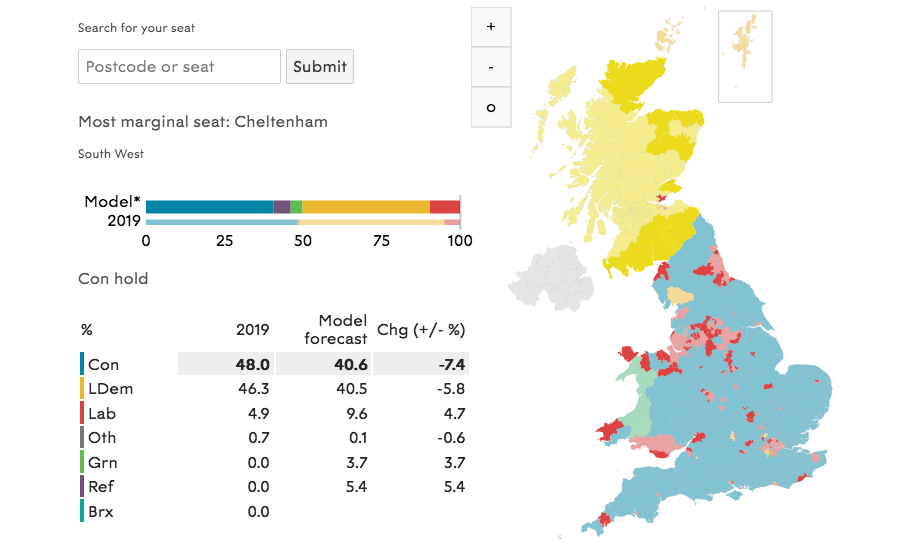The width and height of the screenshot is (913, 554).
Task: Click the red Lab segment in Model bar
Action: [x=445, y=207]
